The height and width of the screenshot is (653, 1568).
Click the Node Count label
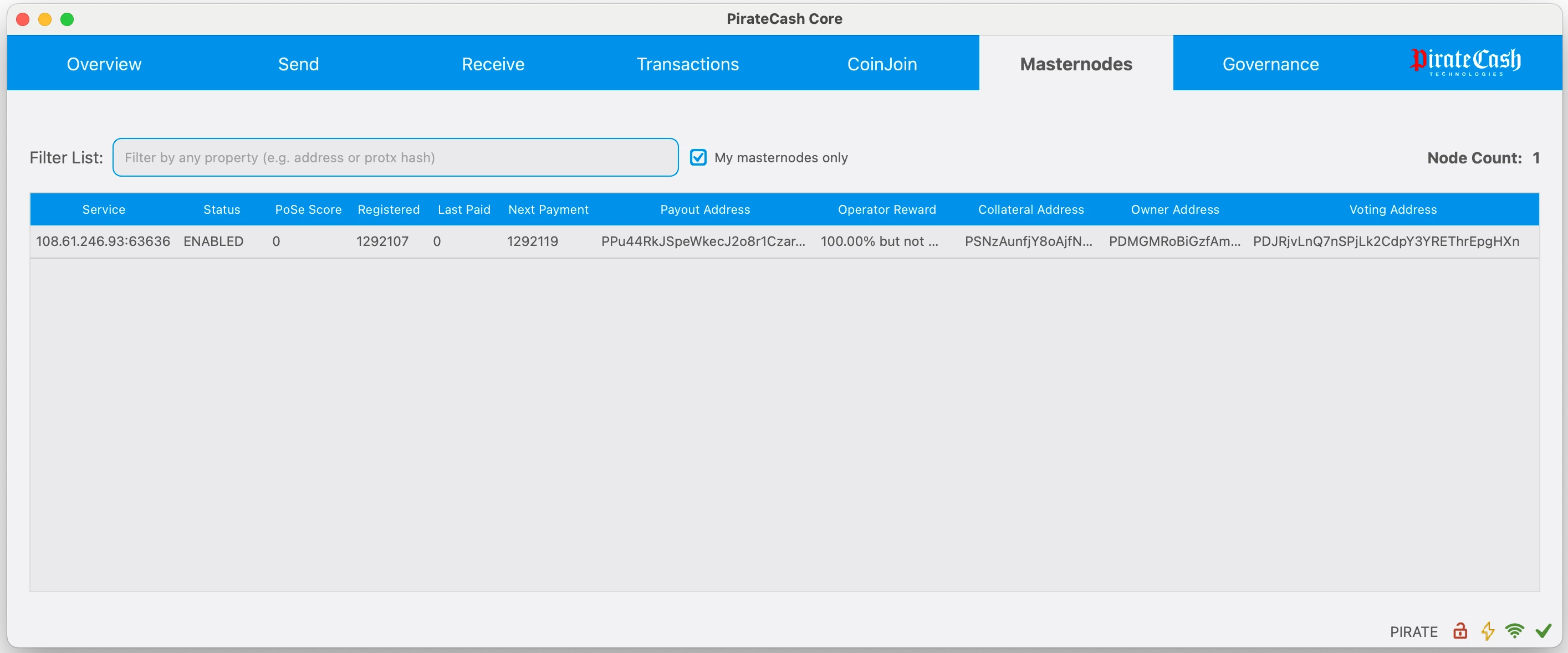point(1474,158)
